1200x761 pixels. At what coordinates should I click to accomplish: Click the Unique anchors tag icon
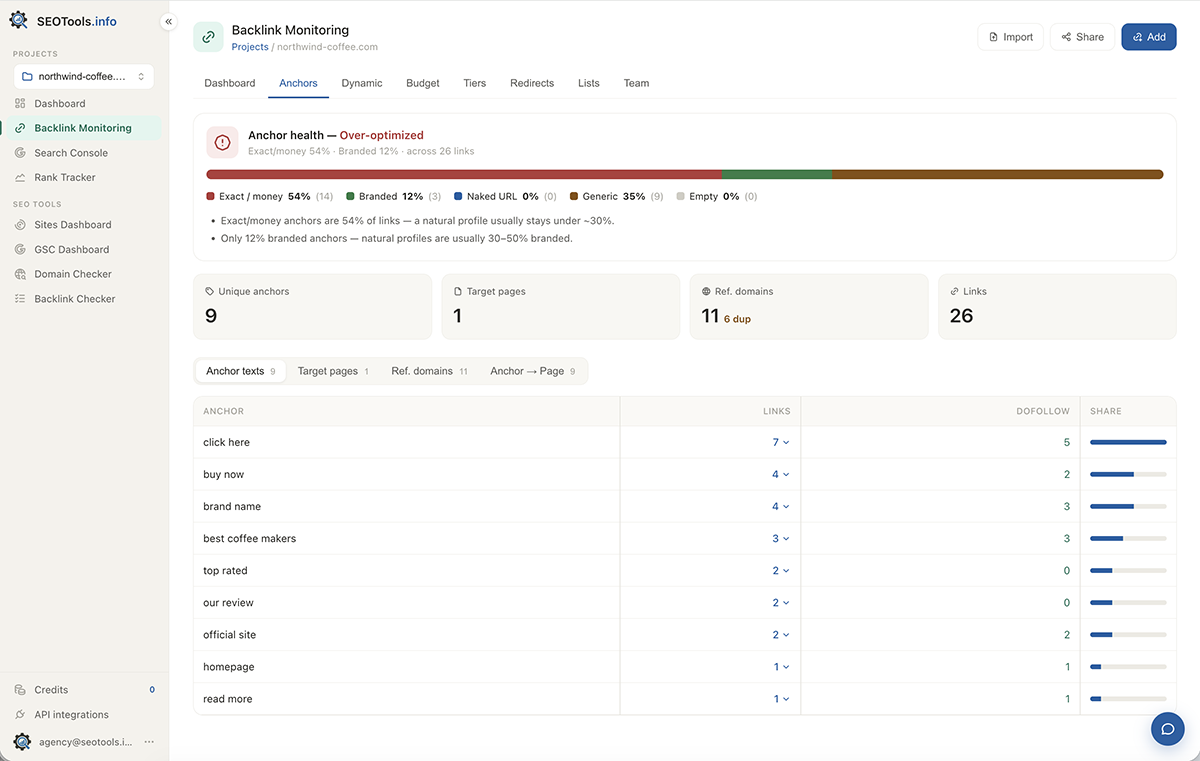coord(210,292)
